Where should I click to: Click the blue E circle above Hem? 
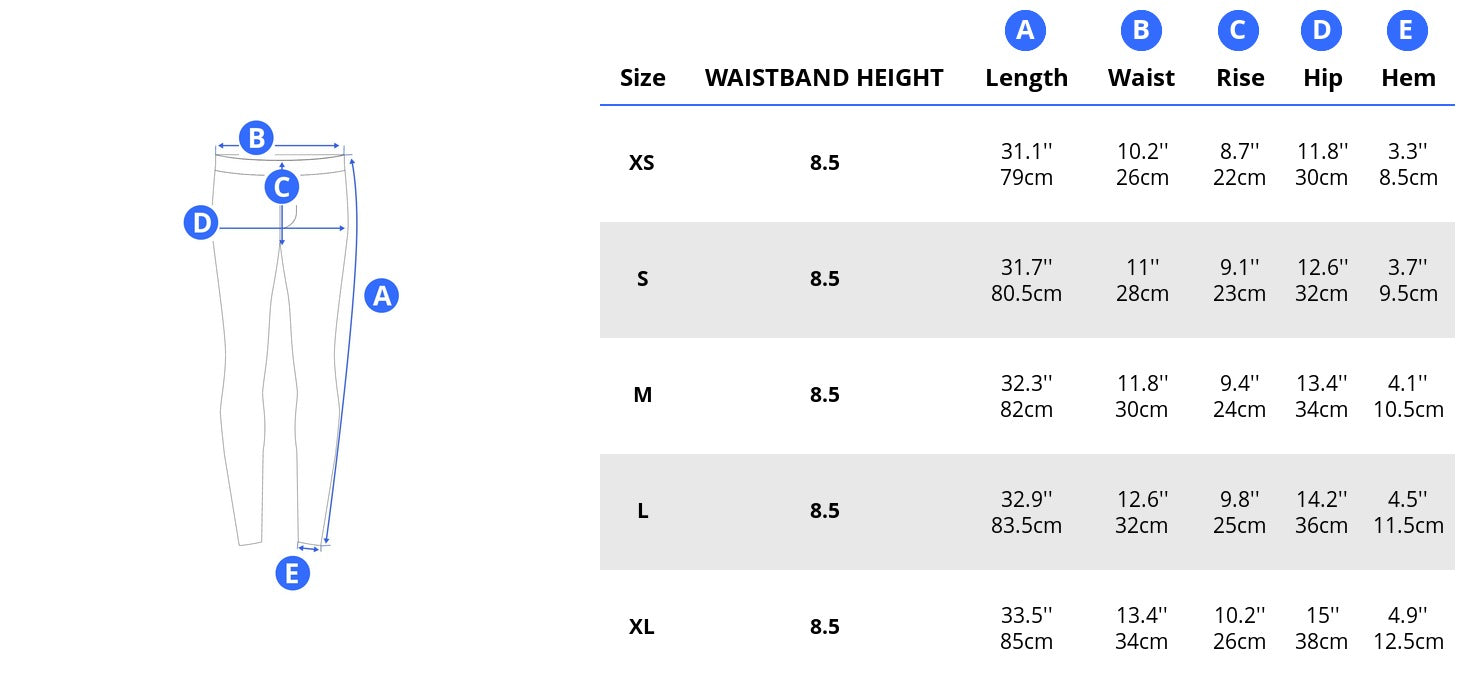pos(1406,31)
